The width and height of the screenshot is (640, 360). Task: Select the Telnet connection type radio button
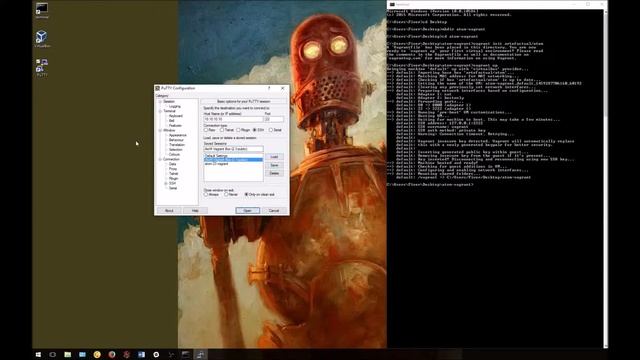coord(222,130)
